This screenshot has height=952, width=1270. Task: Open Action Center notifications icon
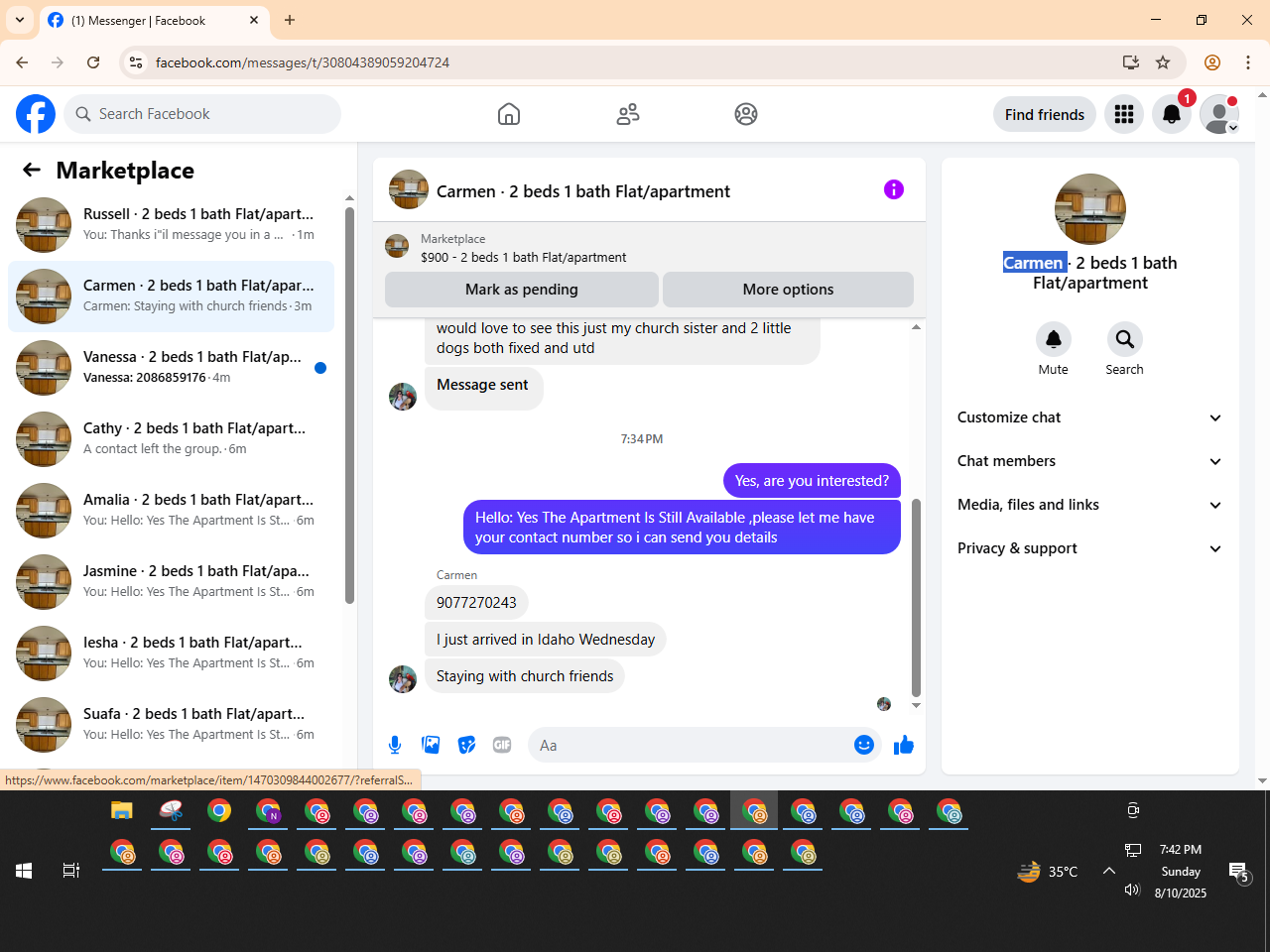point(1239,873)
